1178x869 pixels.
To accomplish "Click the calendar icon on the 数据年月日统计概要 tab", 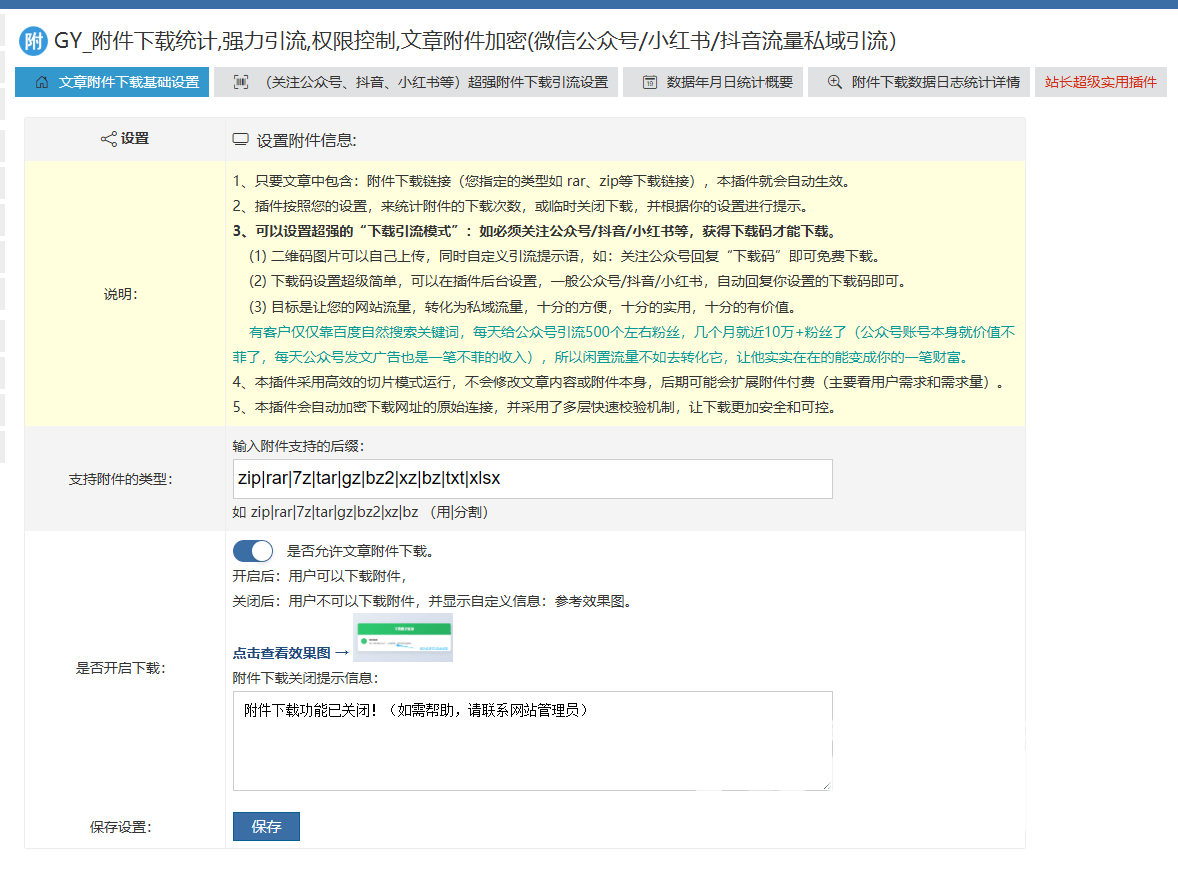I will tap(649, 82).
